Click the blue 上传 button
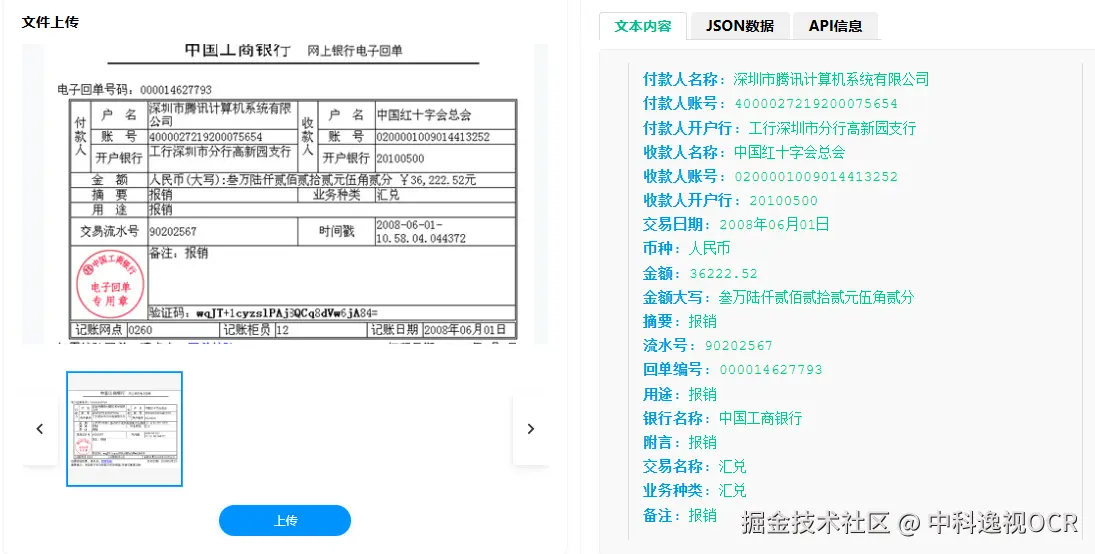1095x554 pixels. click(x=285, y=520)
